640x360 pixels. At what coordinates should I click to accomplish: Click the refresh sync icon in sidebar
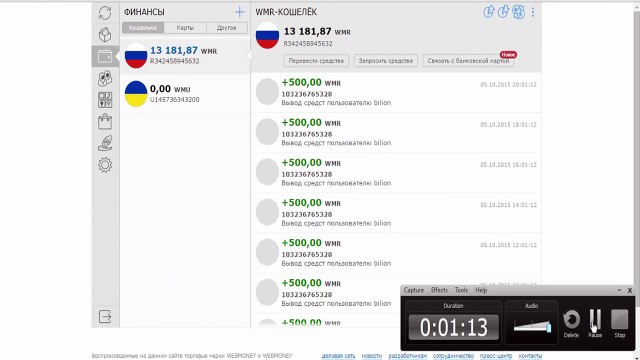[x=105, y=13]
